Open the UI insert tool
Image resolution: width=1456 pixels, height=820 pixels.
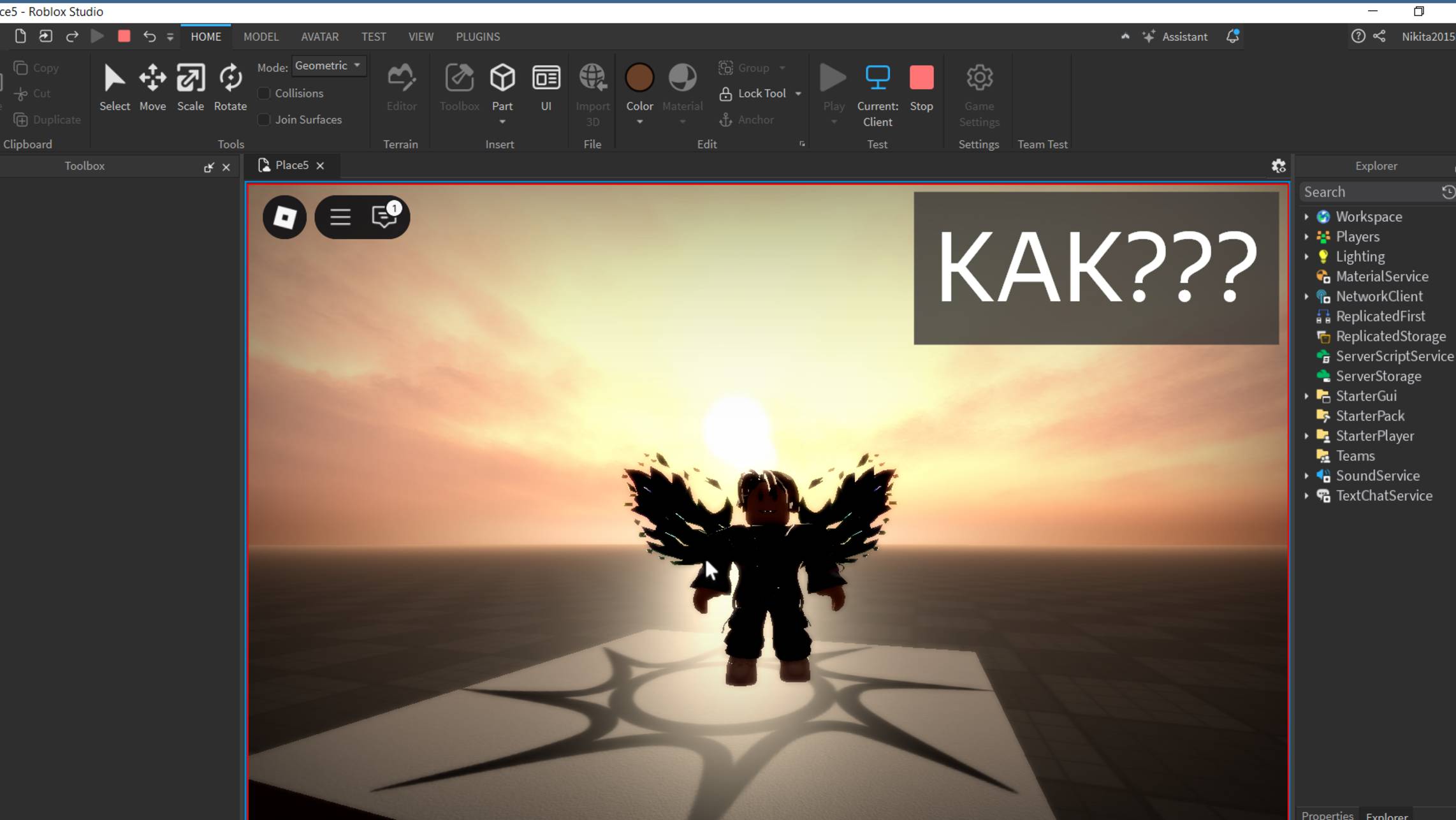546,87
